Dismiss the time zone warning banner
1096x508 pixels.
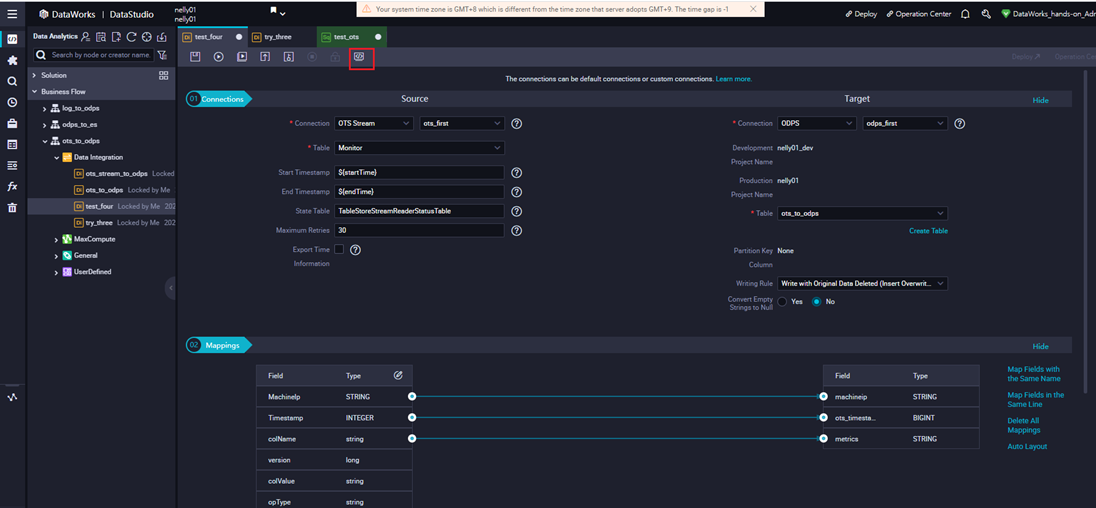(x=752, y=9)
